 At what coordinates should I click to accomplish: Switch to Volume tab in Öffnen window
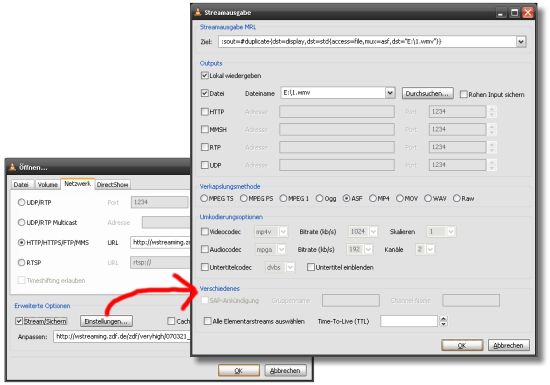click(48, 184)
